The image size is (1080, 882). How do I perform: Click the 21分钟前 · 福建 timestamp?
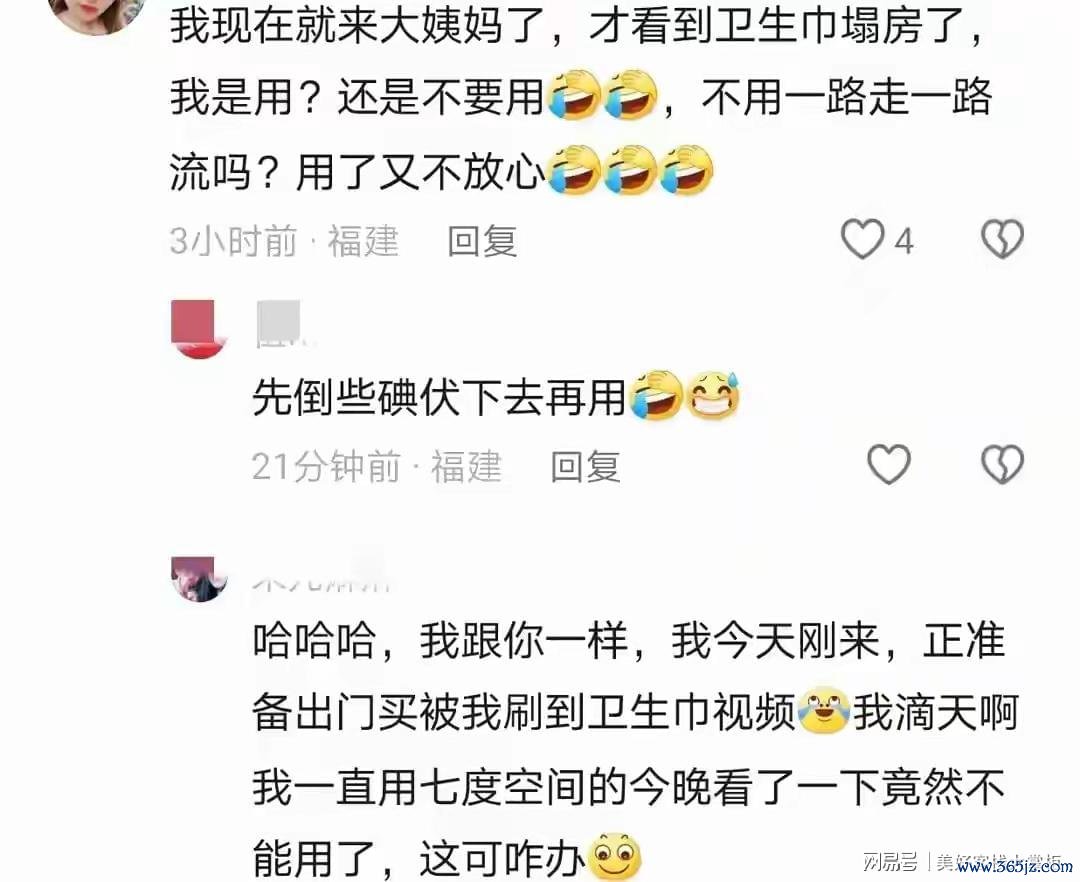coord(377,467)
